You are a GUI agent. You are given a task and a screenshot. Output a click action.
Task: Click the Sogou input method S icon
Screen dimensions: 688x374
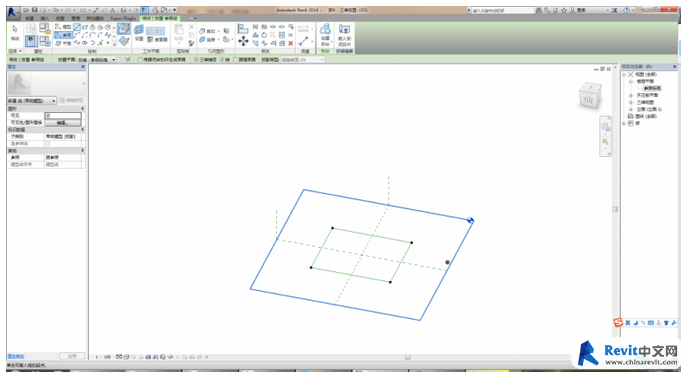click(618, 323)
